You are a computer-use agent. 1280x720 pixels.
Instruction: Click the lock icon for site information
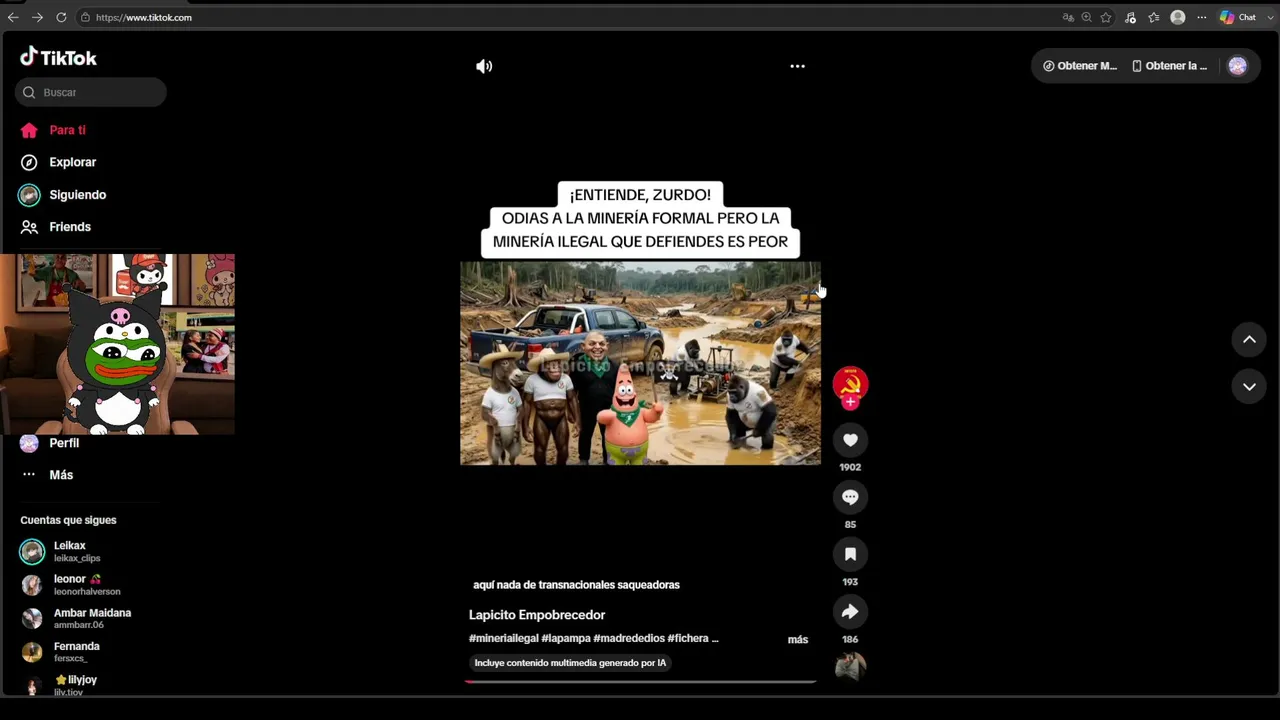point(85,17)
